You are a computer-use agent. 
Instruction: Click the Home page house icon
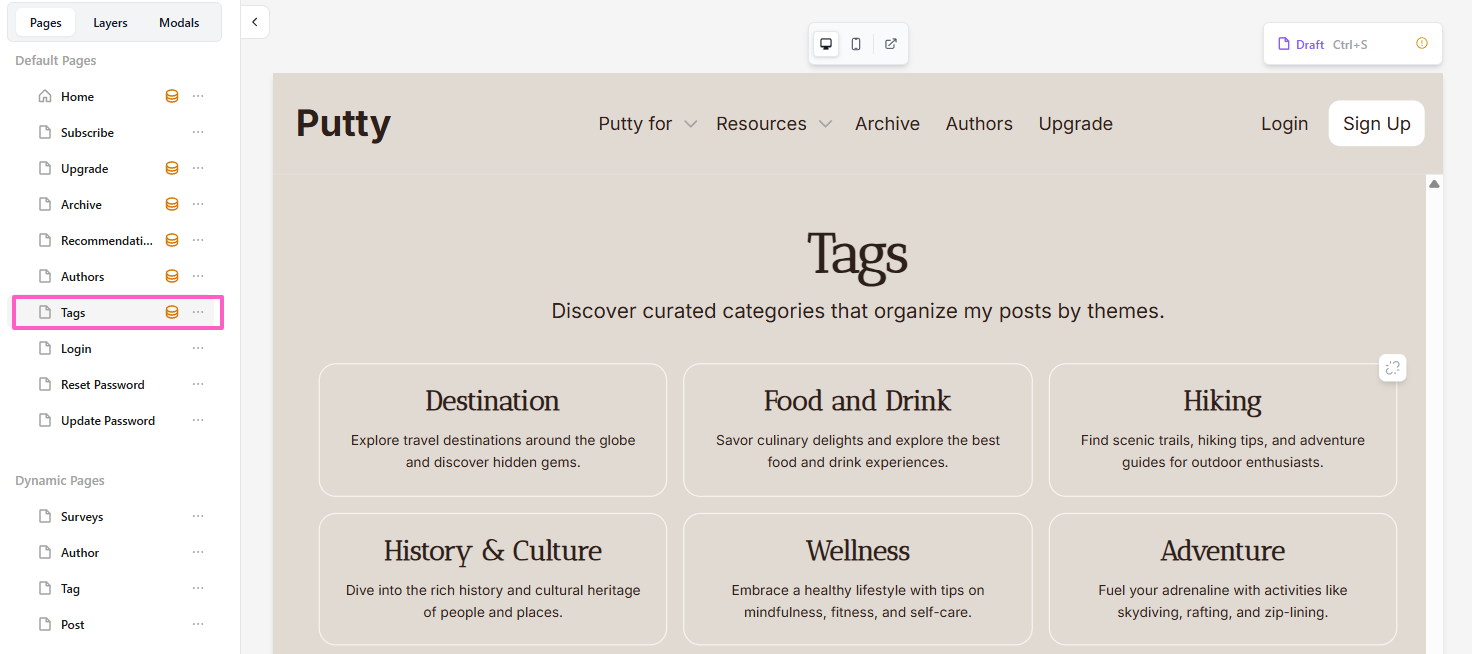pyautogui.click(x=44, y=97)
